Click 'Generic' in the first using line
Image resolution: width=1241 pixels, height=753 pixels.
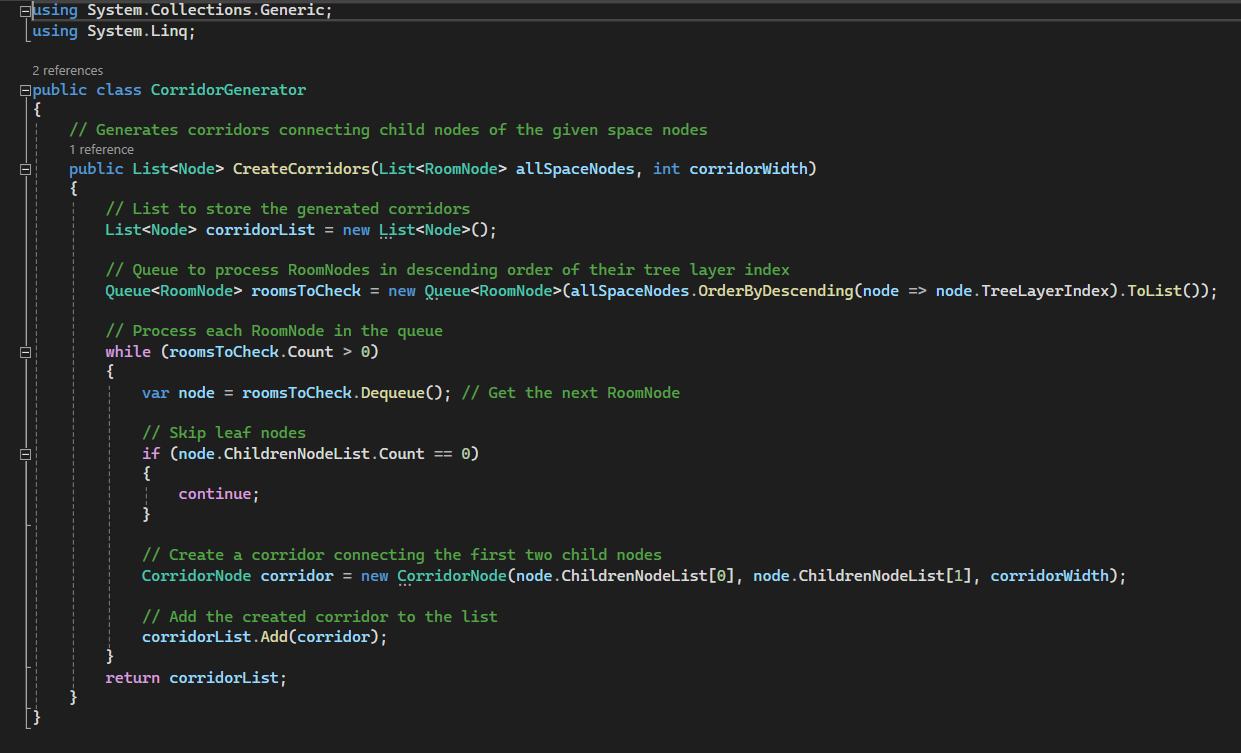coord(292,10)
